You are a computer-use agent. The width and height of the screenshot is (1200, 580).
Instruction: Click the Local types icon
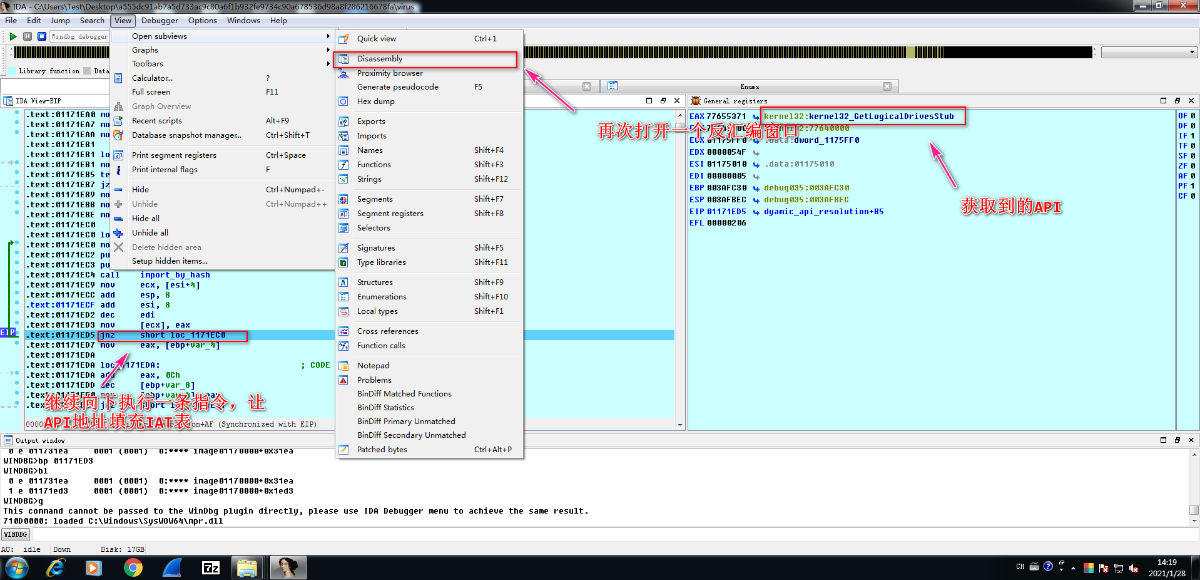[343, 311]
